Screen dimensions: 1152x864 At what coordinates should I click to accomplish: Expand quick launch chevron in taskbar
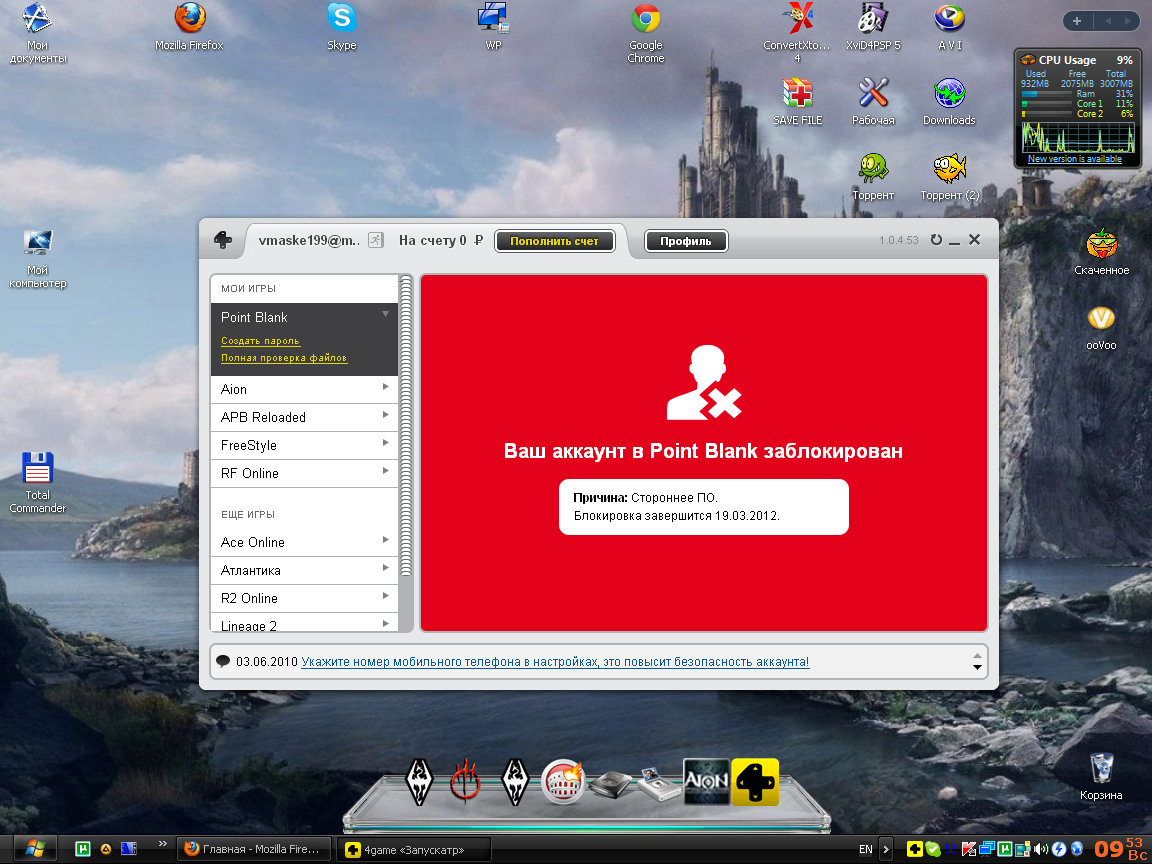pyautogui.click(x=163, y=843)
